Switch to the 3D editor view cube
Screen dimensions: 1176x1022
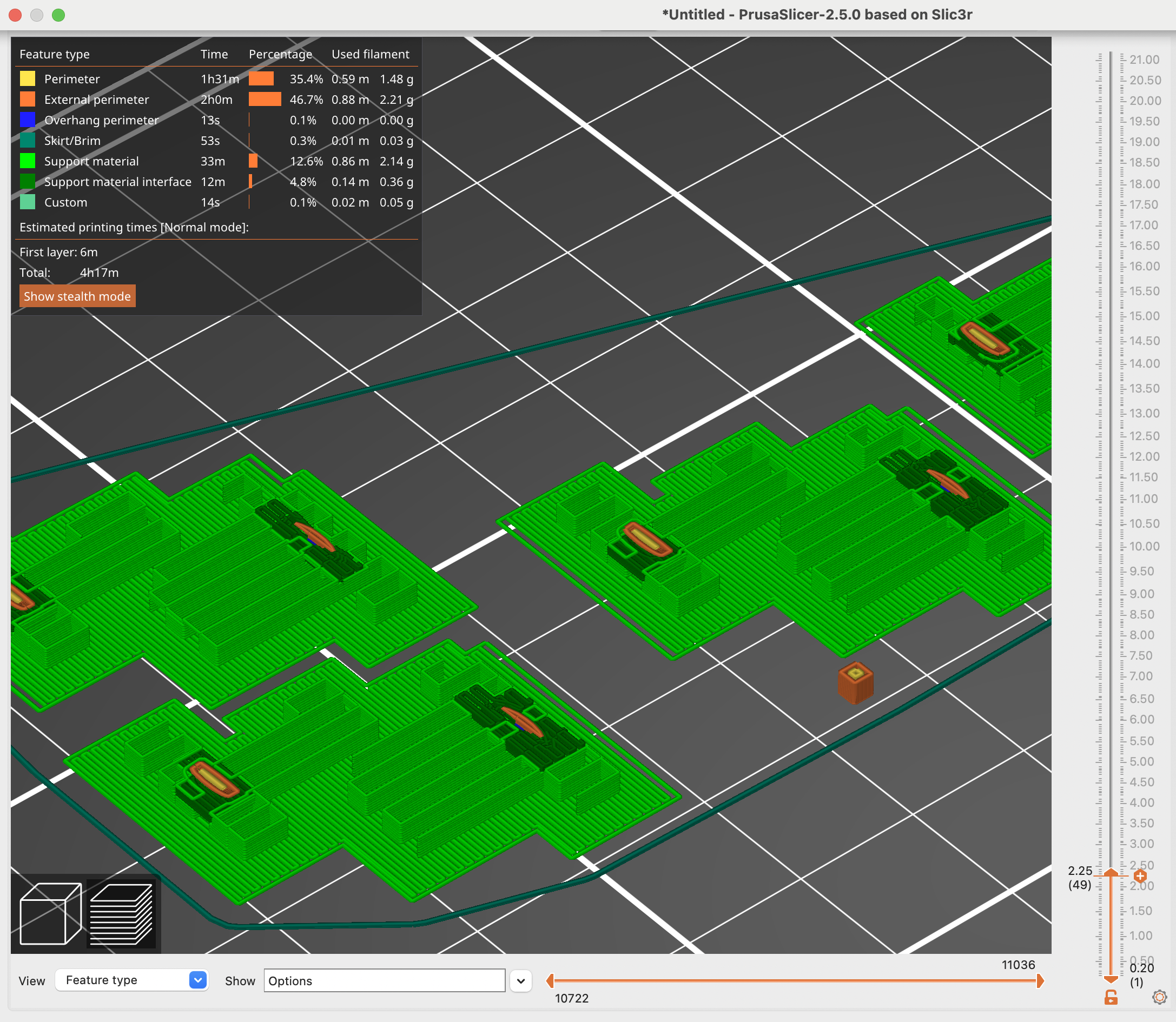[50, 914]
